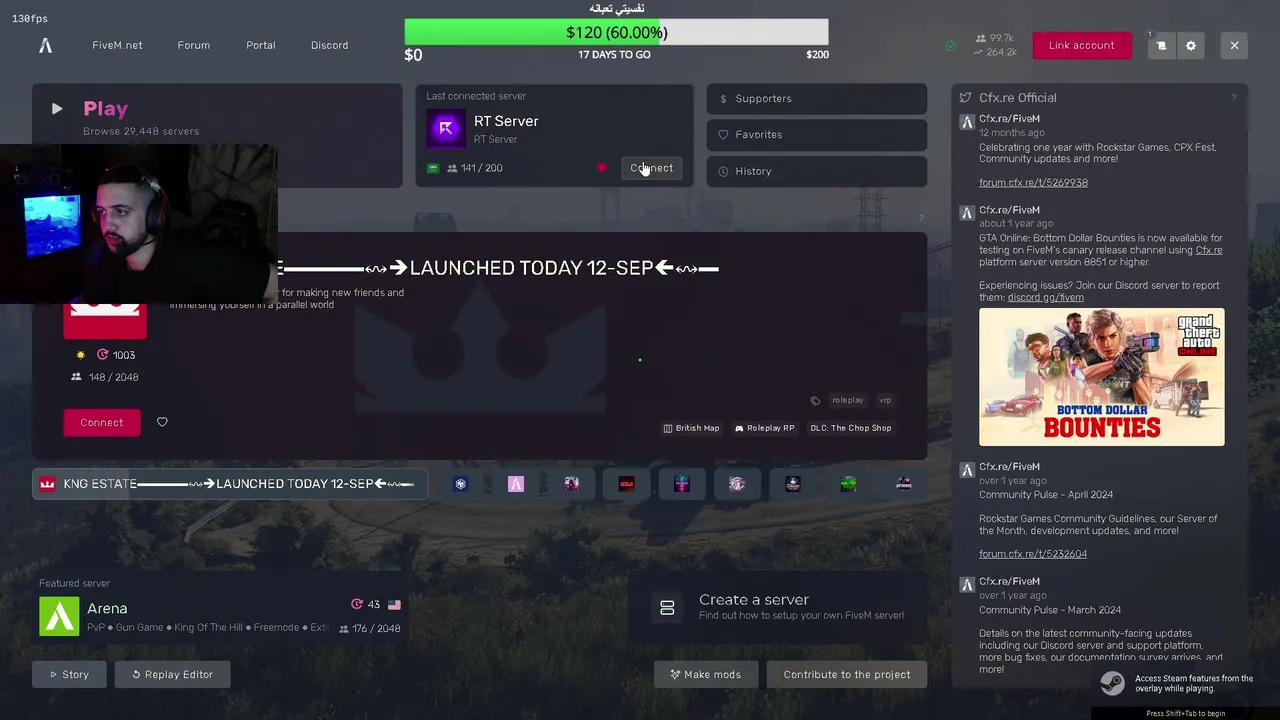
Task: Click the $120 funding progress bar
Action: (x=616, y=32)
